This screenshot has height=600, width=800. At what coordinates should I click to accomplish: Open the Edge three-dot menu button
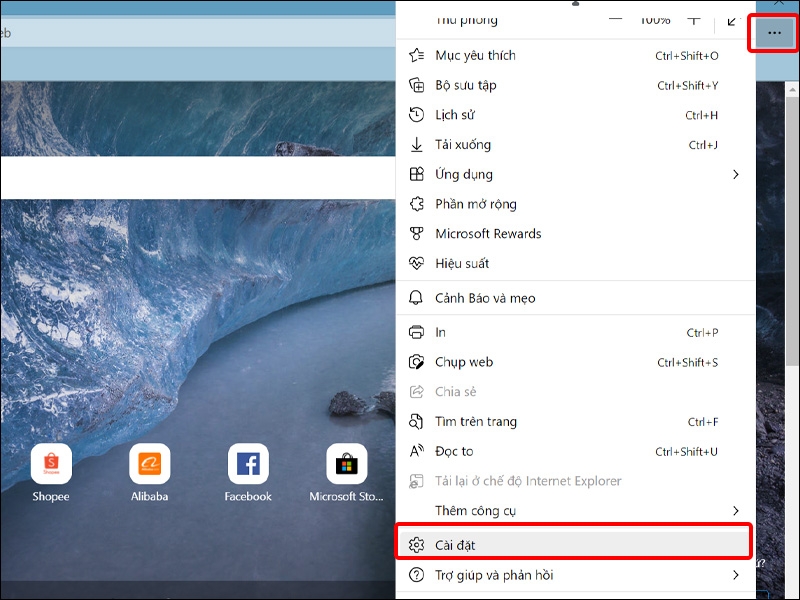pyautogui.click(x=774, y=33)
